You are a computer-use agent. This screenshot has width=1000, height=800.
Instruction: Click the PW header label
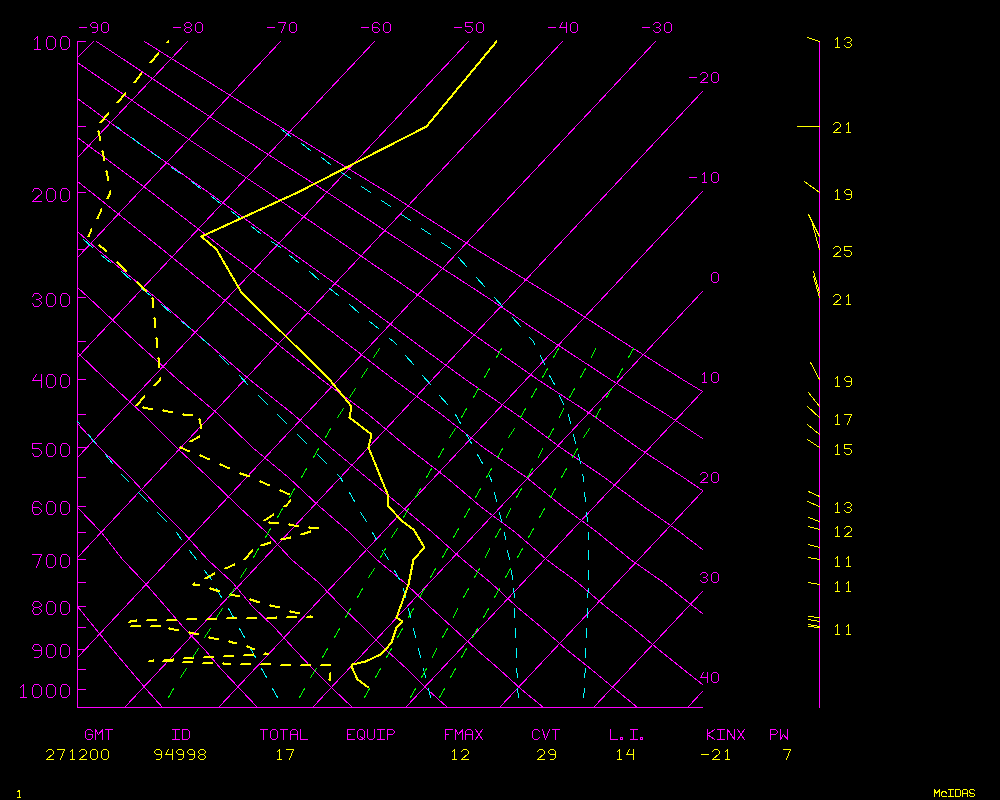(779, 735)
